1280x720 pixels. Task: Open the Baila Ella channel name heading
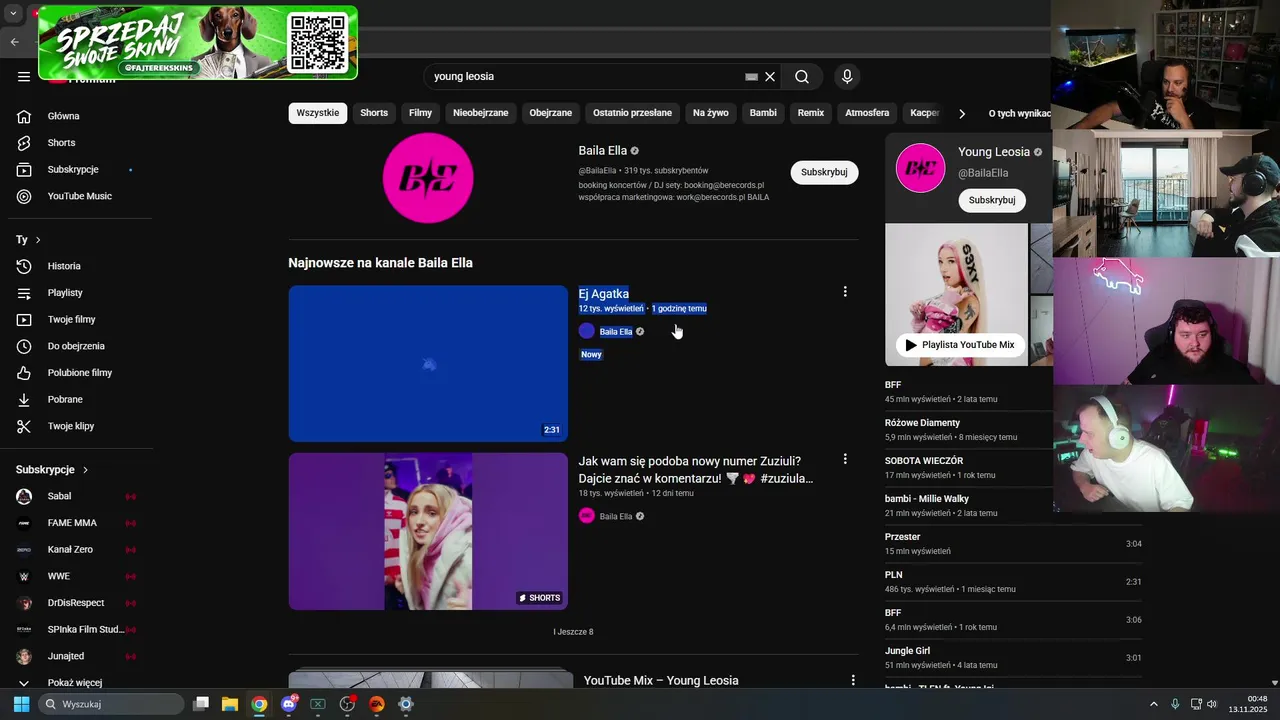coord(603,151)
